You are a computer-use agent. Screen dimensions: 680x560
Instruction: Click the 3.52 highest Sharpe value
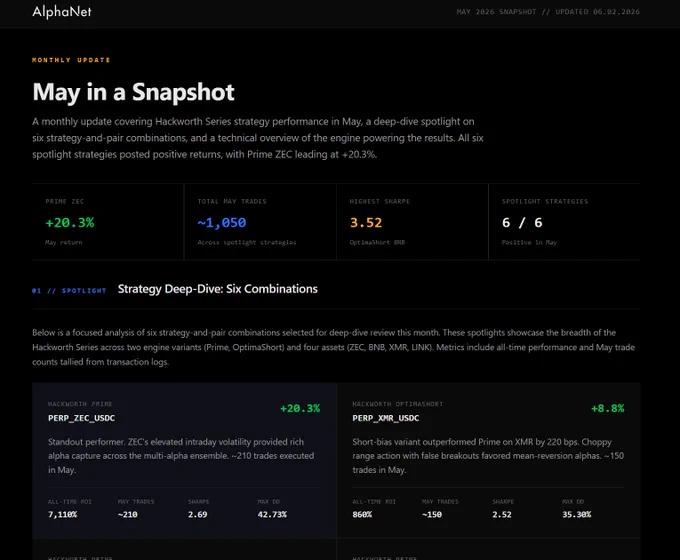pos(366,223)
